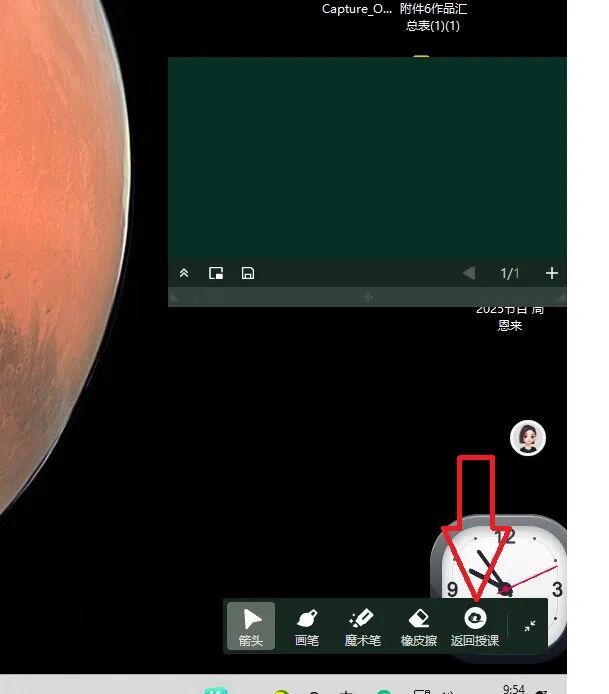Click 返回授课 to return to teaching

(x=475, y=627)
